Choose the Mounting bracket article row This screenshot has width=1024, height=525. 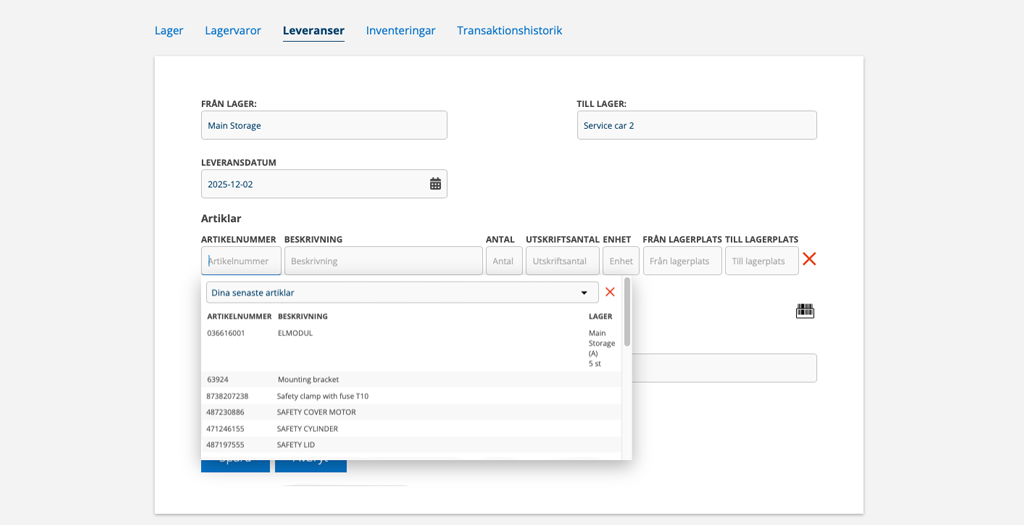[308, 380]
